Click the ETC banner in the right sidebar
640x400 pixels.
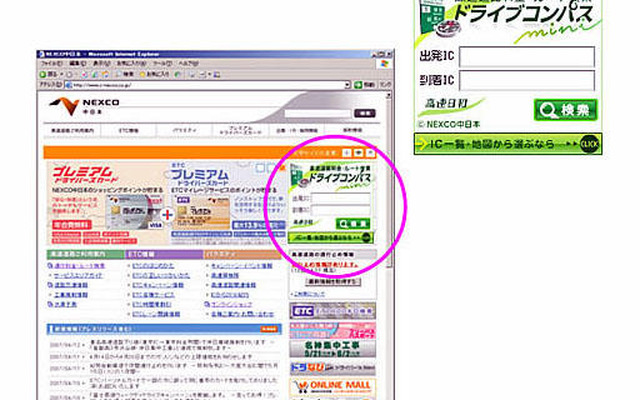point(333,311)
